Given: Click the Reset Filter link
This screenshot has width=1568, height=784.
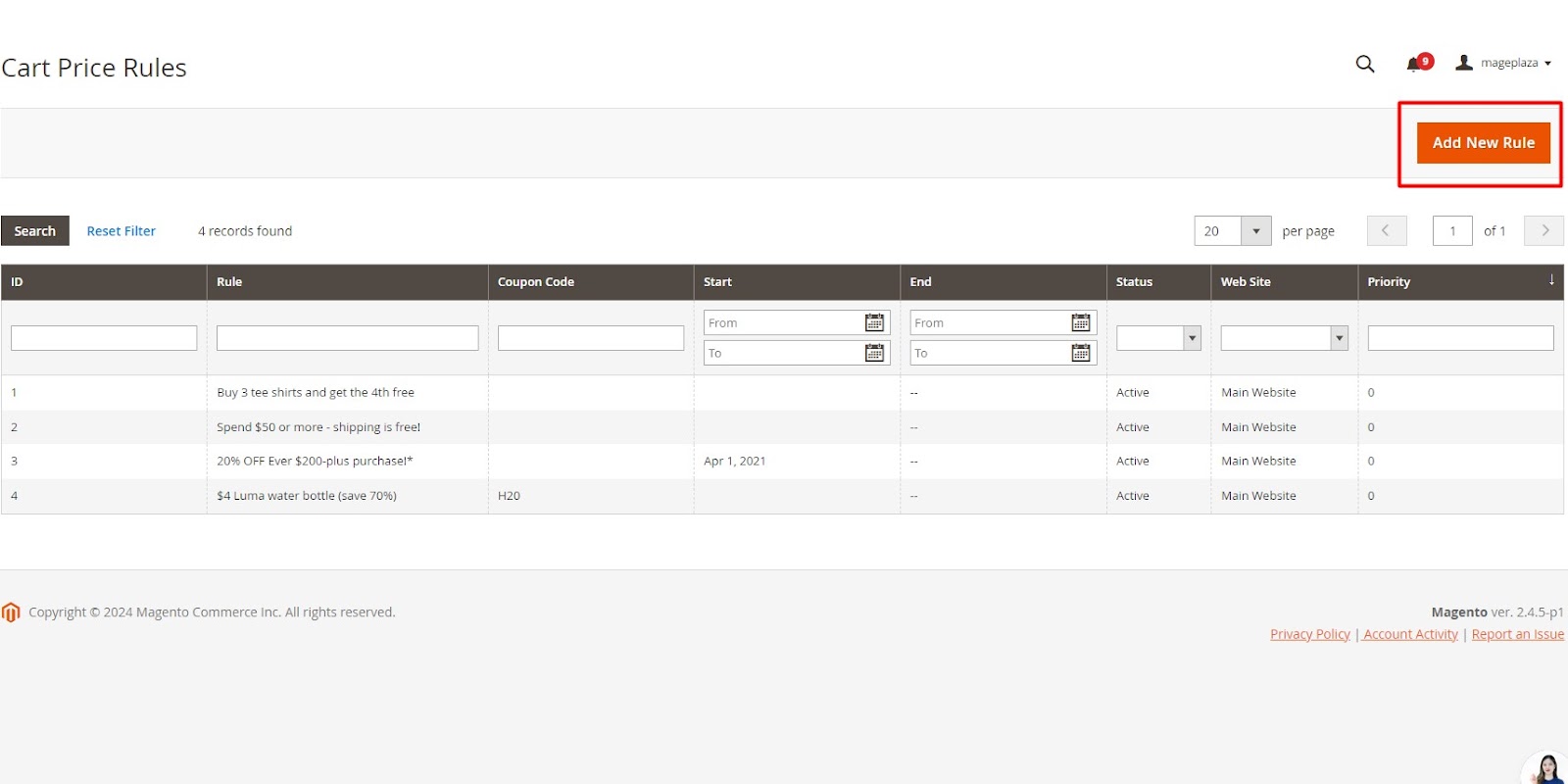Looking at the screenshot, I should click(x=121, y=231).
